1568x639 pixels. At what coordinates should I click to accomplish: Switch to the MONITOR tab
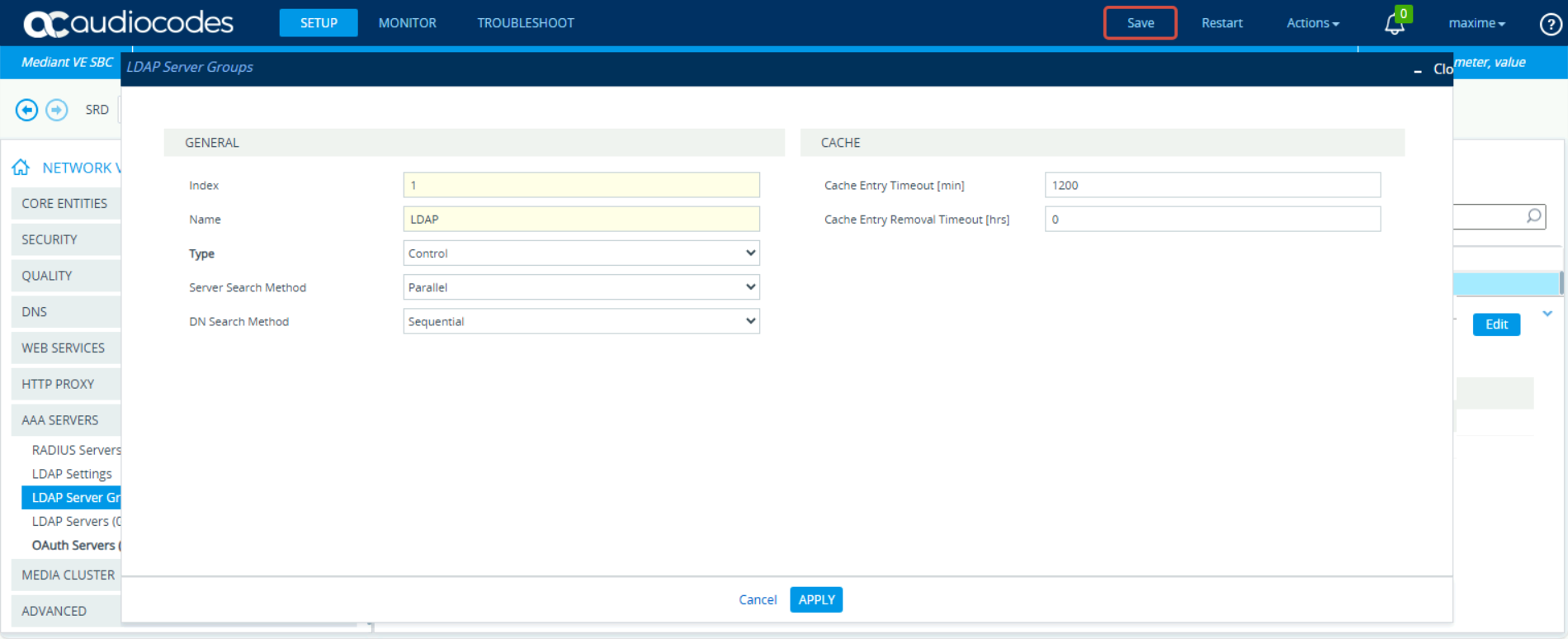pos(407,23)
